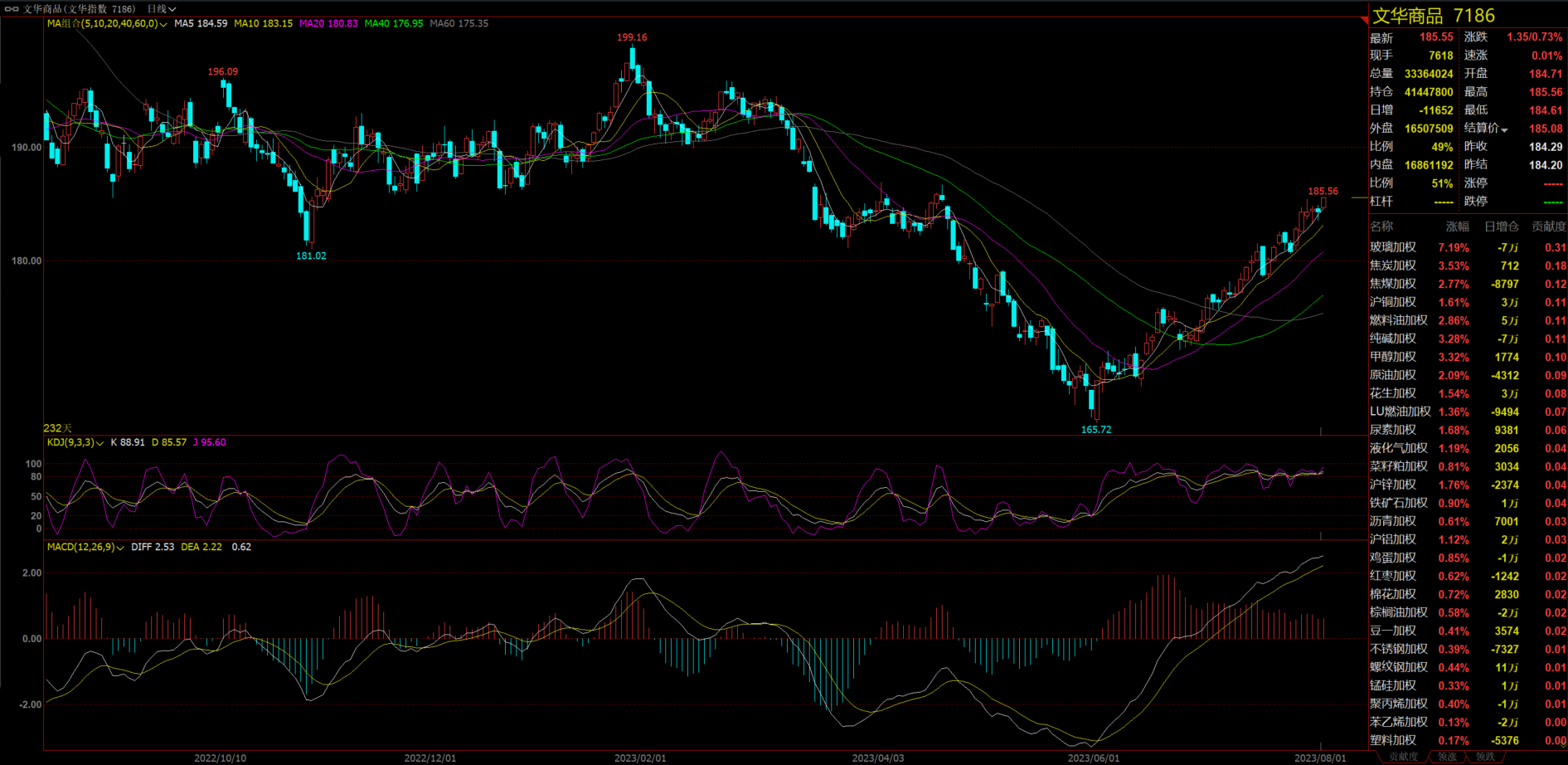Click the 165.72 low price label

(x=1096, y=430)
